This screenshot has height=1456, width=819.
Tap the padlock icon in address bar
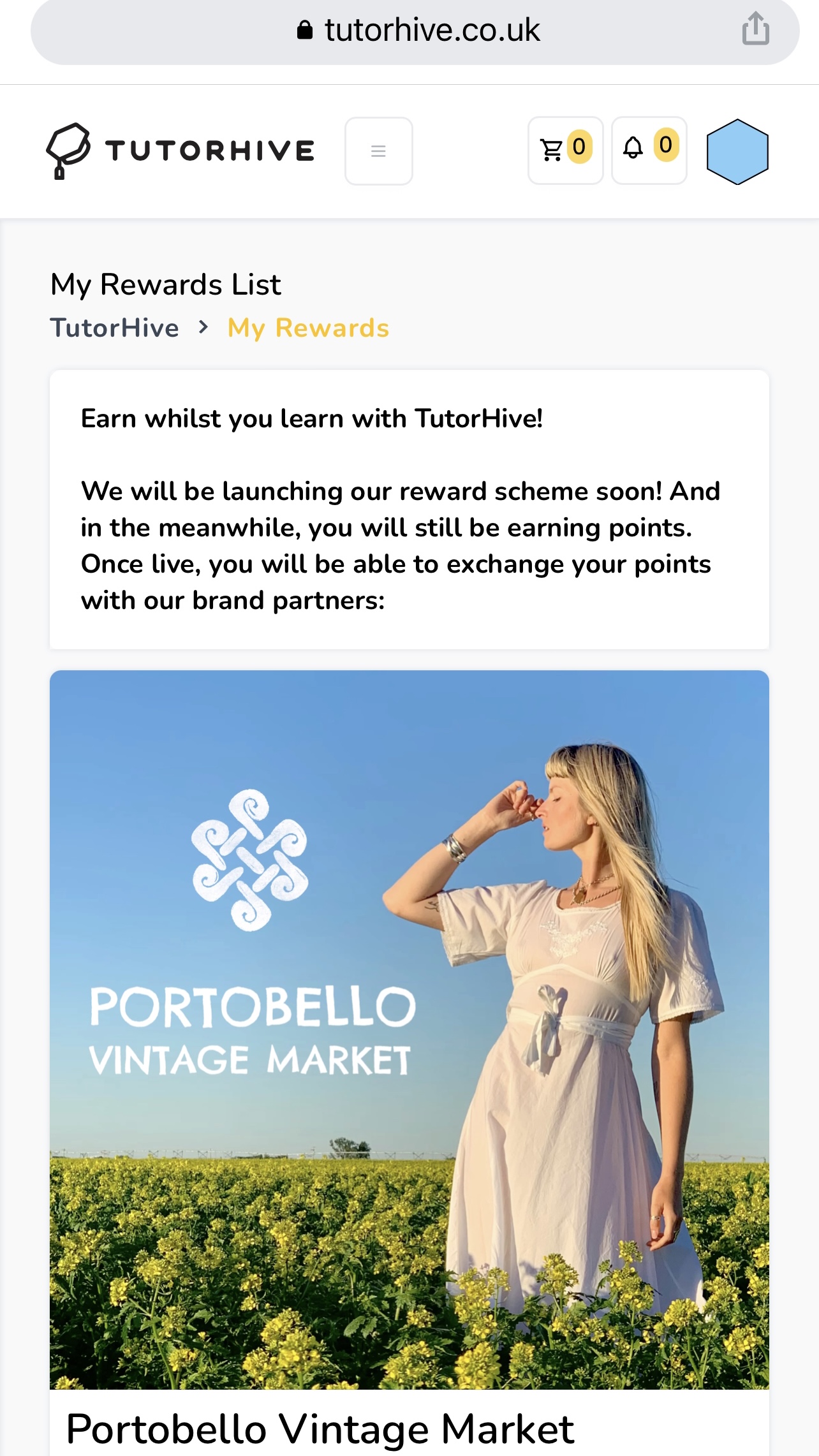pos(305,30)
